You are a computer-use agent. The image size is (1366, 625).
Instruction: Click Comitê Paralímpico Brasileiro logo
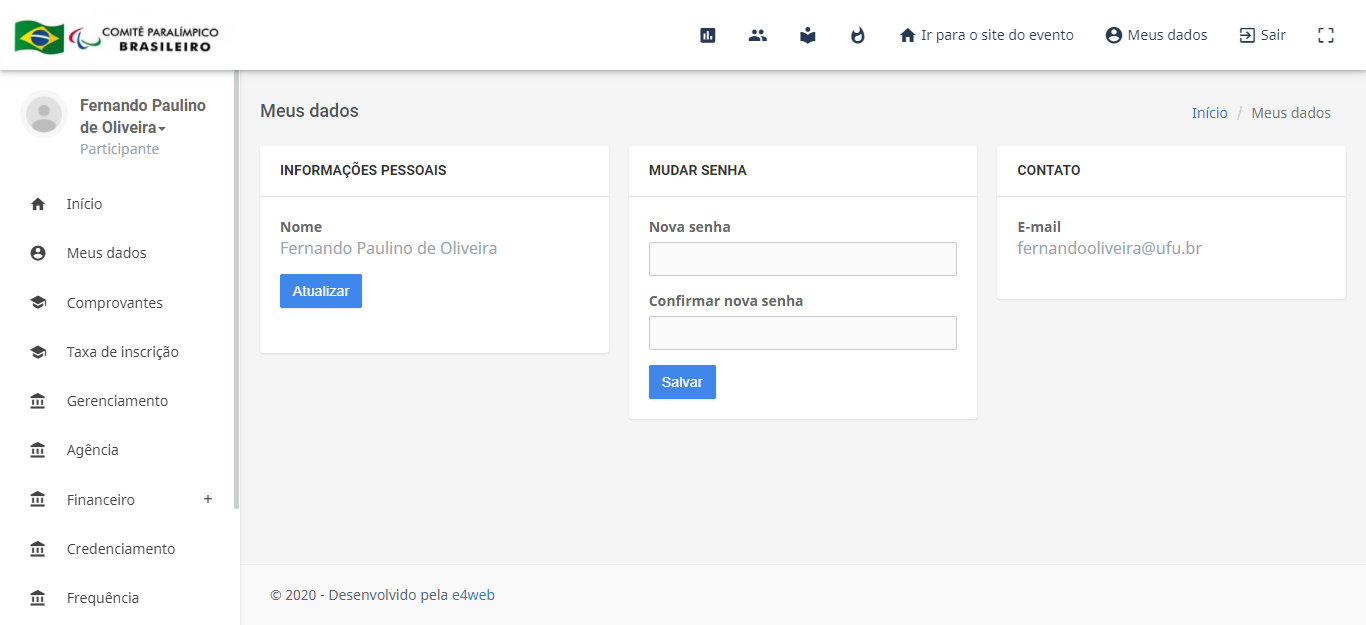117,38
